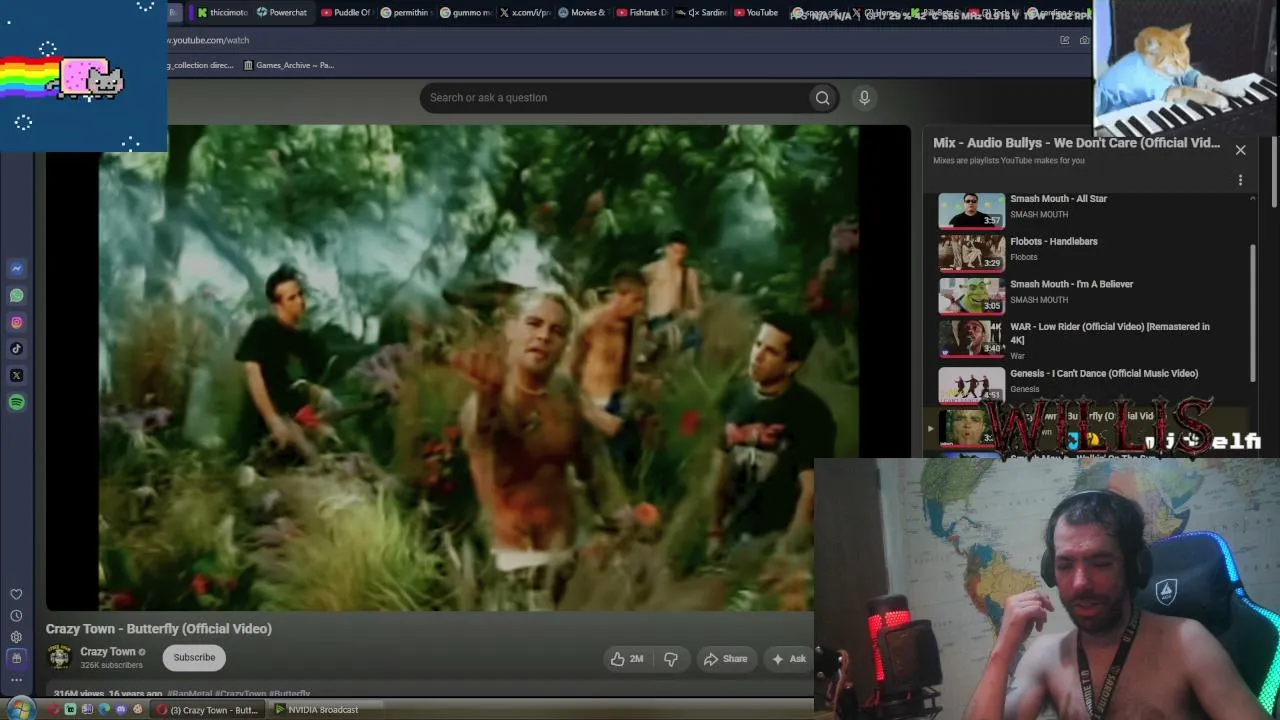Click the gift box sidebar icon

[16, 658]
